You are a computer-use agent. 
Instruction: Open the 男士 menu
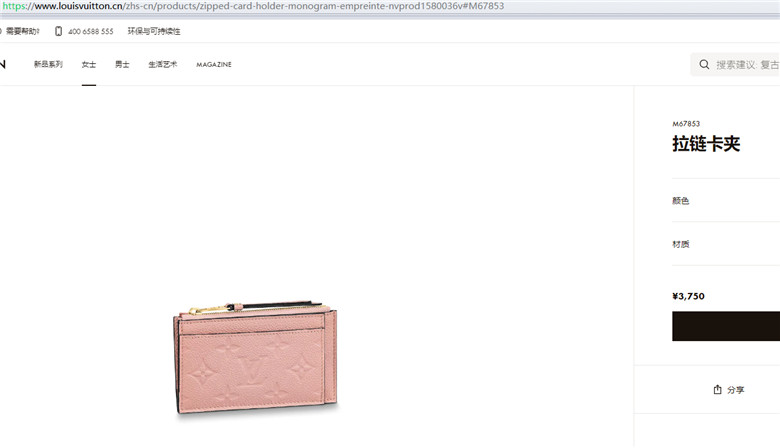(x=122, y=64)
